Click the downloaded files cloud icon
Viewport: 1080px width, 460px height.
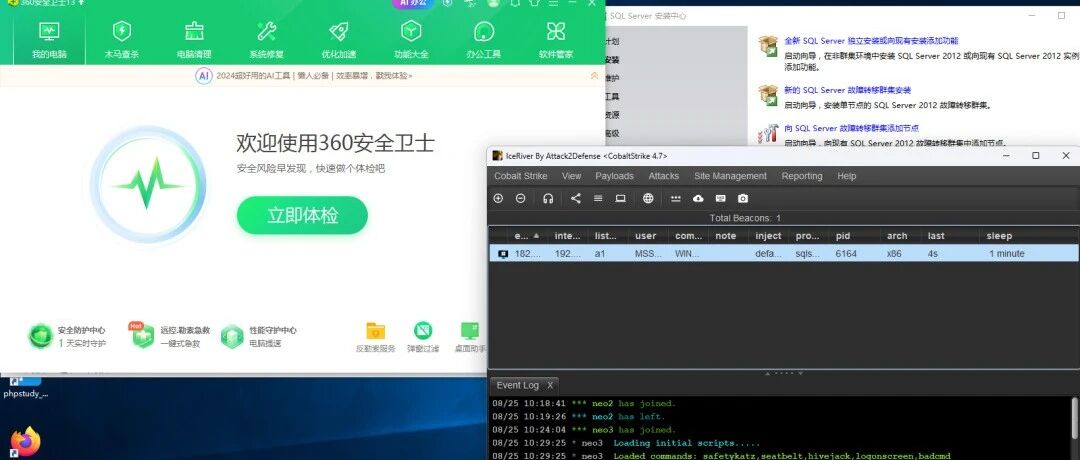698,198
